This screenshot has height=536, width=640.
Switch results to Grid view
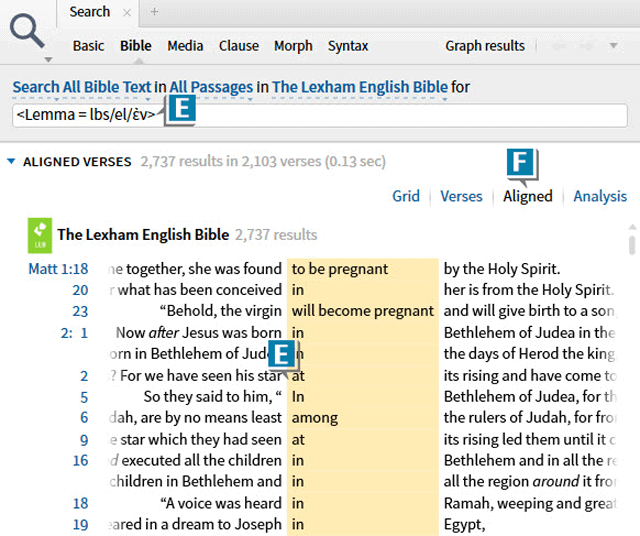[406, 196]
